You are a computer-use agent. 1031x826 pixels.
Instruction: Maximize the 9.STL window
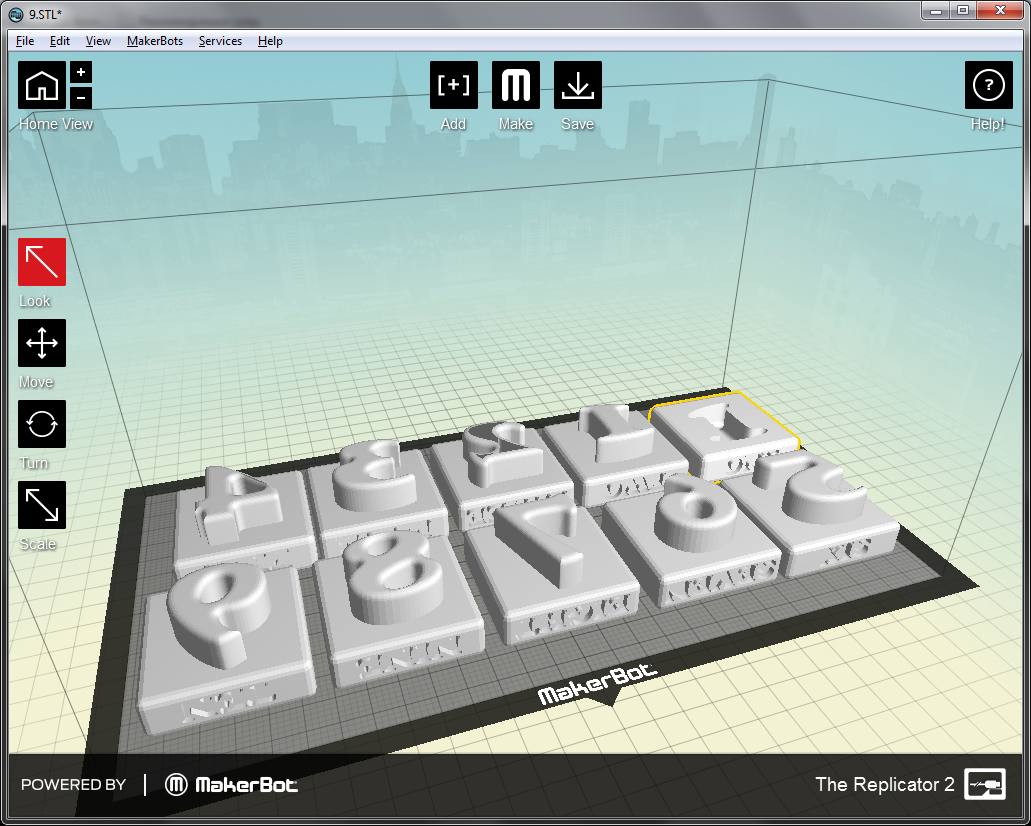pos(963,11)
